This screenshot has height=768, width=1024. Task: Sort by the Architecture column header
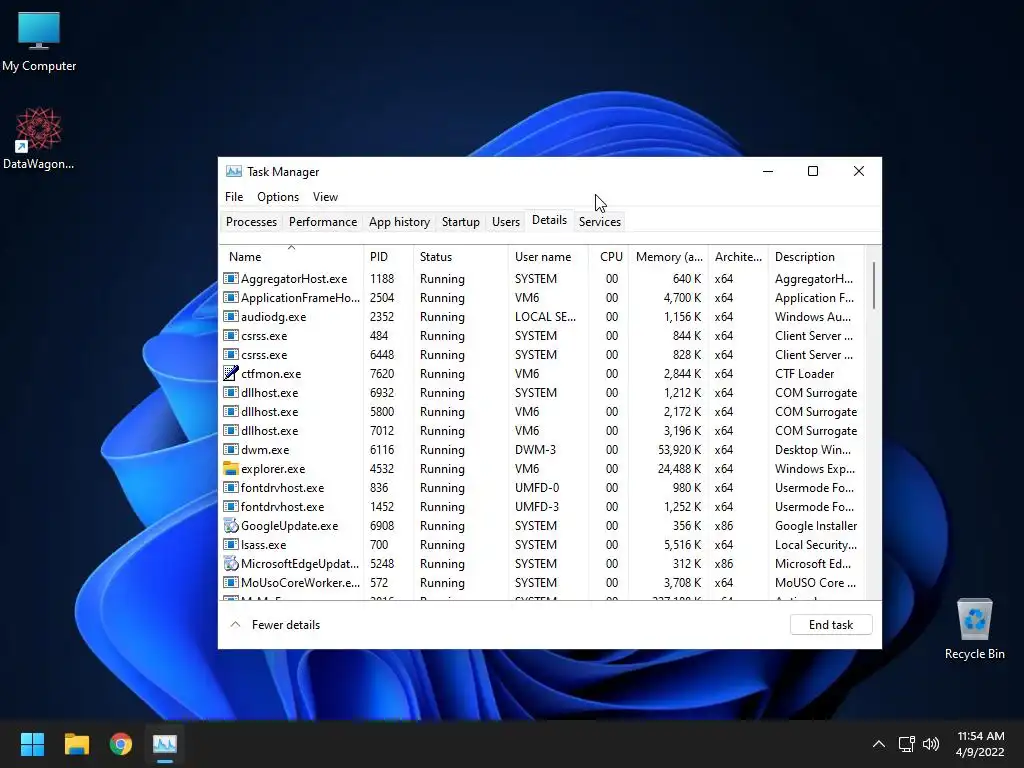[739, 257]
